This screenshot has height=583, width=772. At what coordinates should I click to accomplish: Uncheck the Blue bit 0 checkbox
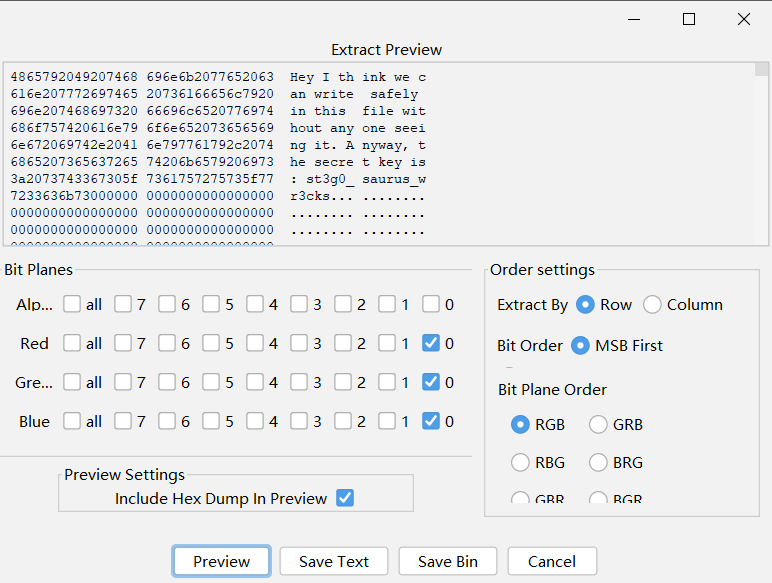pyautogui.click(x=431, y=421)
